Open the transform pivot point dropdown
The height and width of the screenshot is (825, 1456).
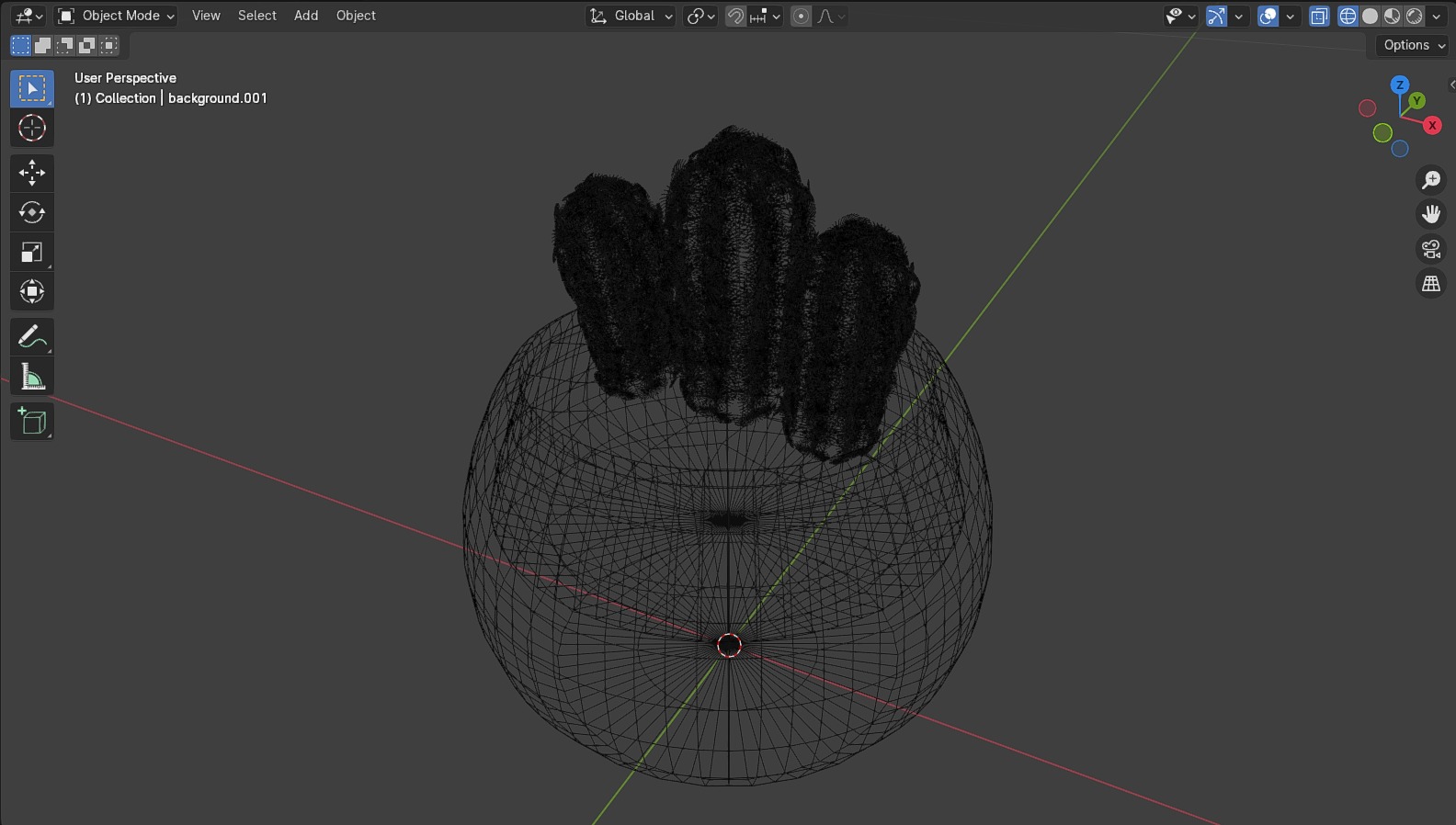coord(700,16)
